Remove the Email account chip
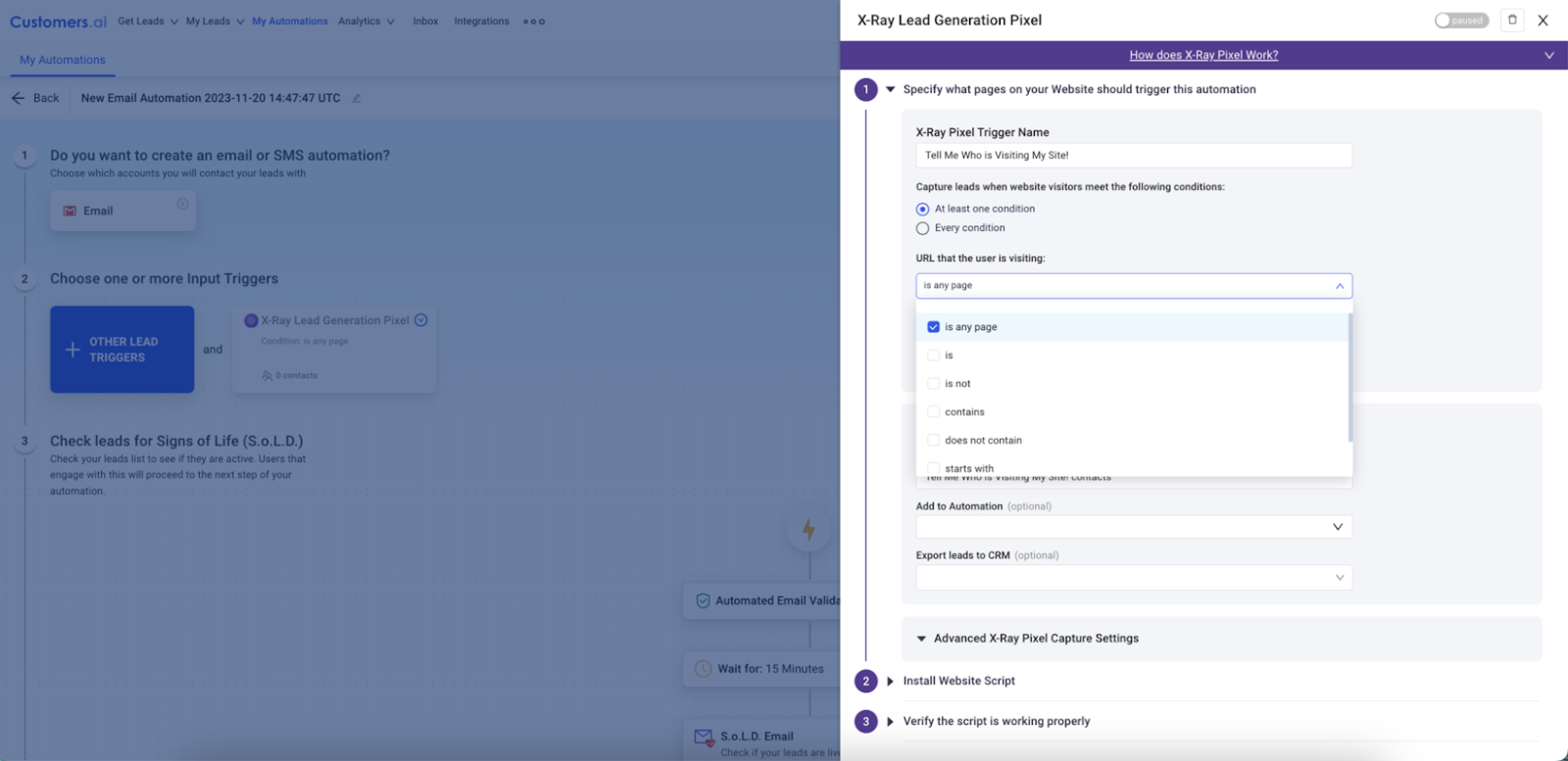 [x=182, y=204]
